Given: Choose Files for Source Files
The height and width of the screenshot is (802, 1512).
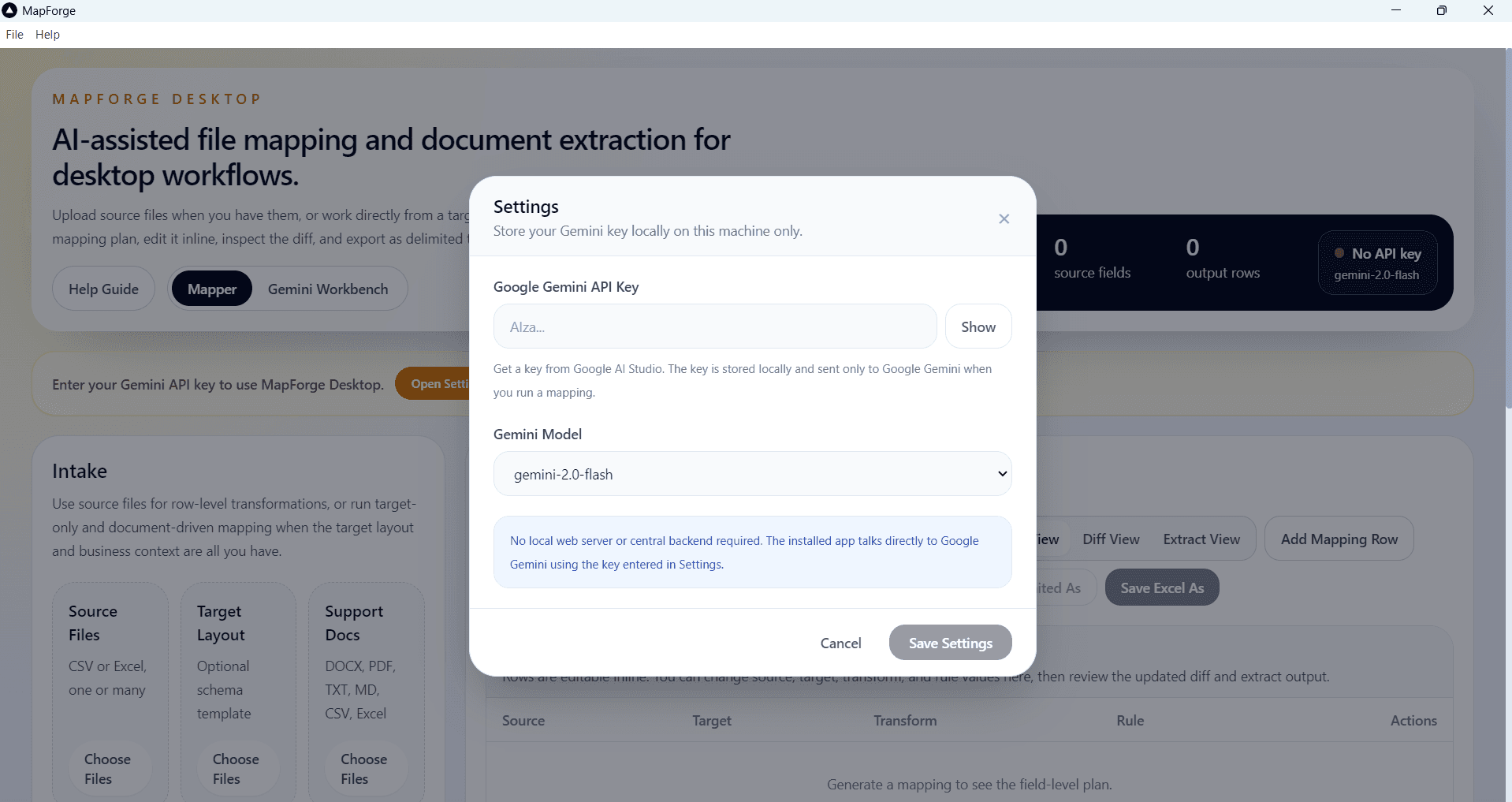Looking at the screenshot, I should coord(108,768).
